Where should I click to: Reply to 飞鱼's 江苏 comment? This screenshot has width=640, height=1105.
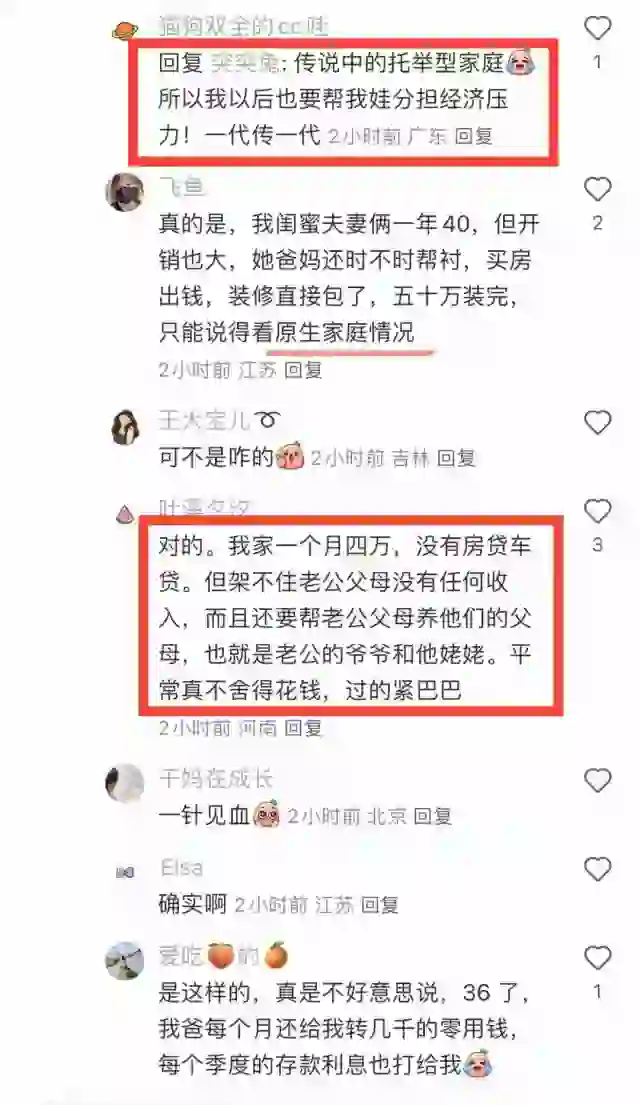[303, 369]
